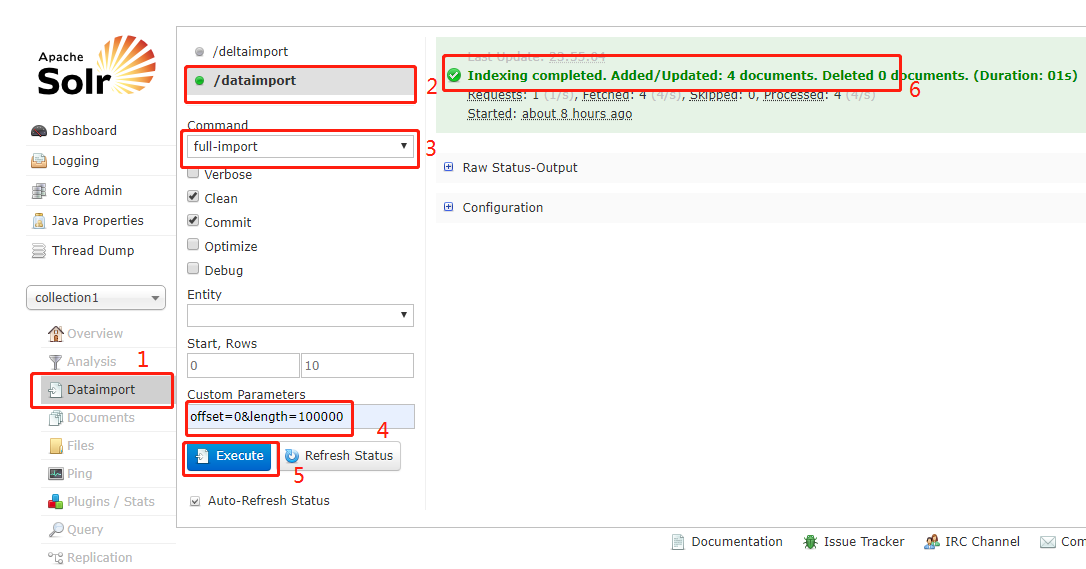Open the Replication section
Screen dimensions: 1086x569
[x=99, y=558]
